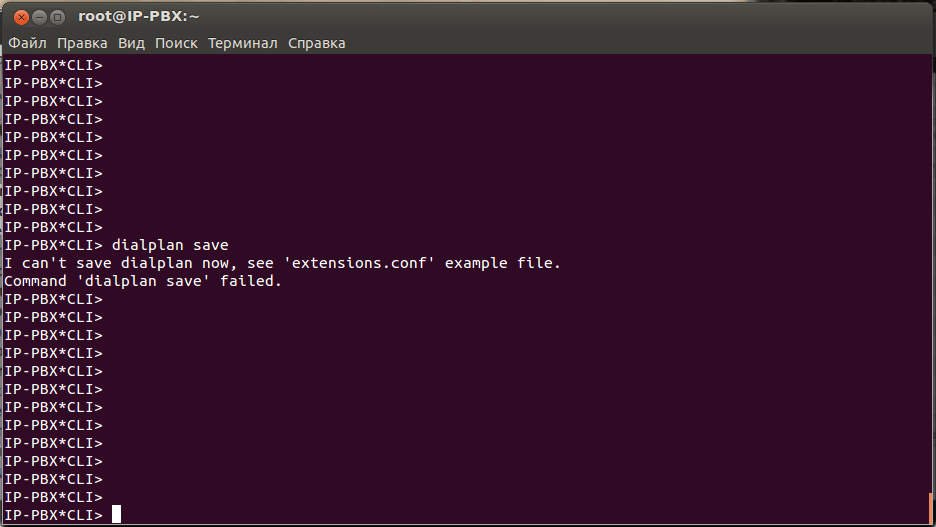The height and width of the screenshot is (527, 936).
Task: Open the Файл menu
Action: pos(28,43)
